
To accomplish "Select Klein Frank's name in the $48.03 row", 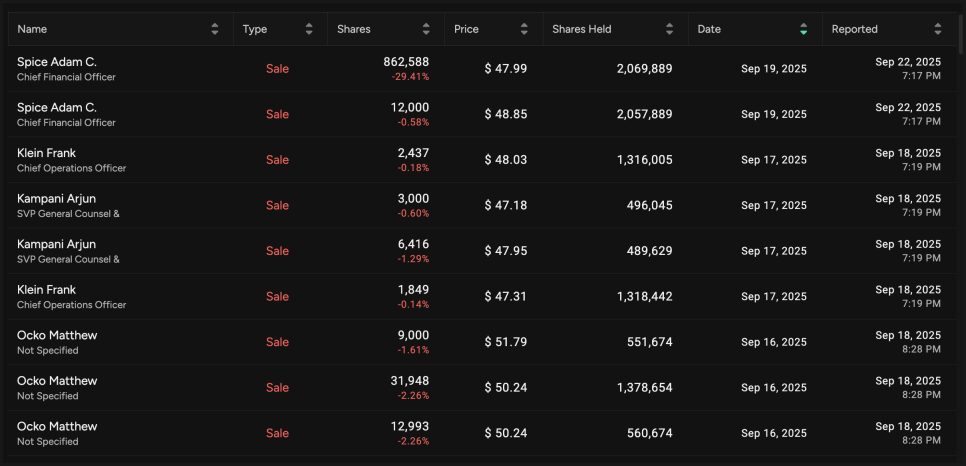I will [46, 153].
